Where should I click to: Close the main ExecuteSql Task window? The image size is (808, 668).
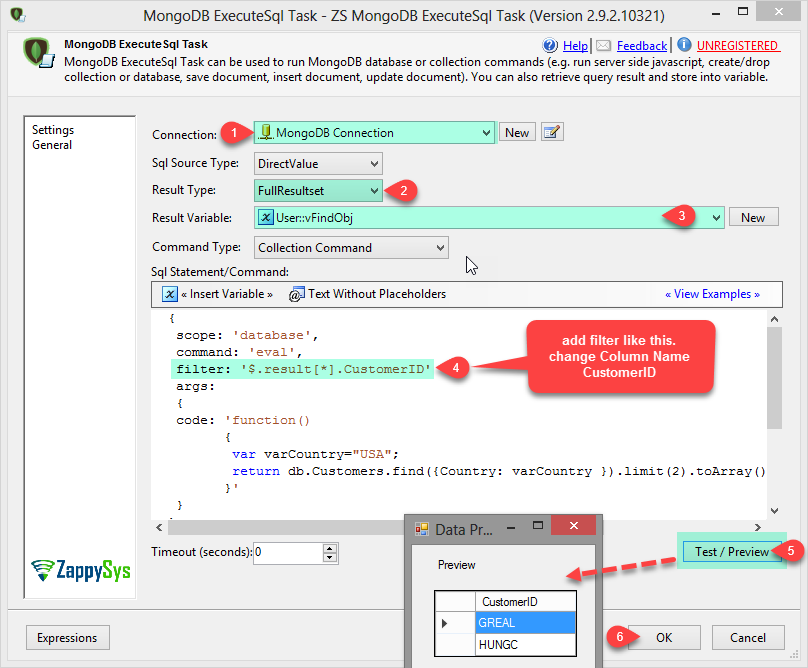point(779,11)
